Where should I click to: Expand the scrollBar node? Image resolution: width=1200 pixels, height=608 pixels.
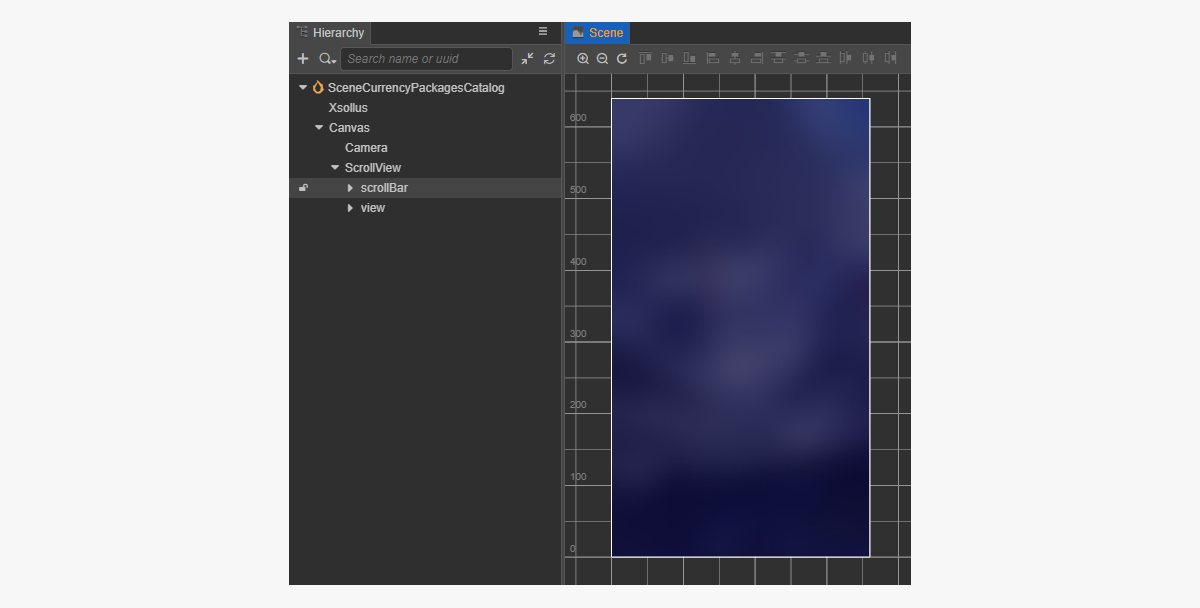pyautogui.click(x=350, y=188)
